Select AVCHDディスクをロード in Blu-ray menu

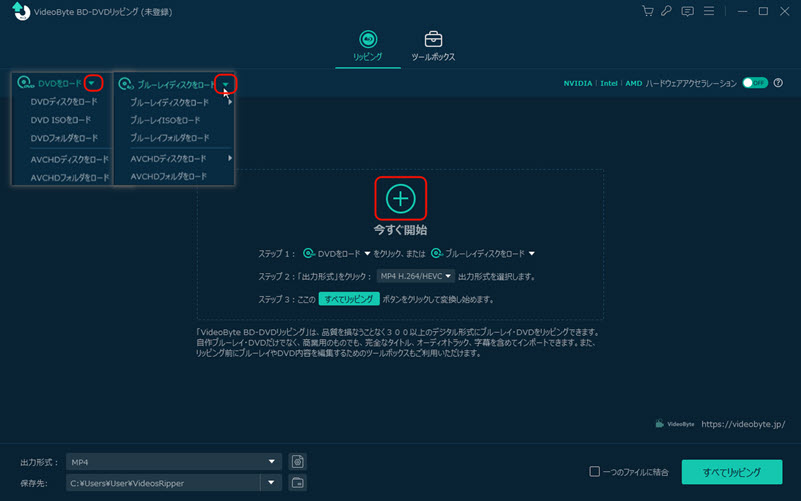169,159
